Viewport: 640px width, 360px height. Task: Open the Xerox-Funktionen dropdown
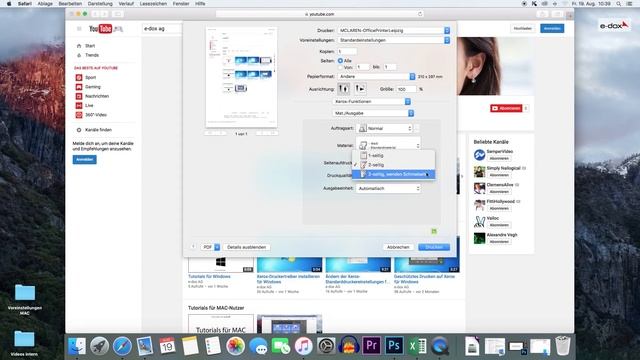coord(372,101)
